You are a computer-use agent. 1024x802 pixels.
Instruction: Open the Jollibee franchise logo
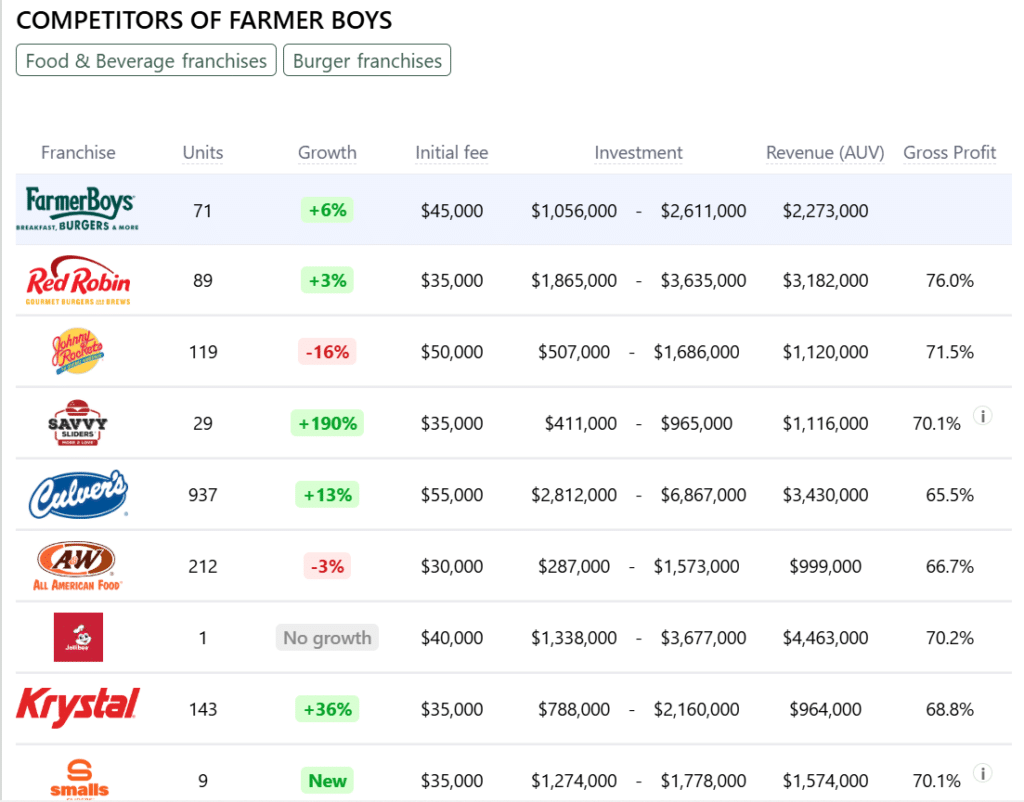point(78,637)
